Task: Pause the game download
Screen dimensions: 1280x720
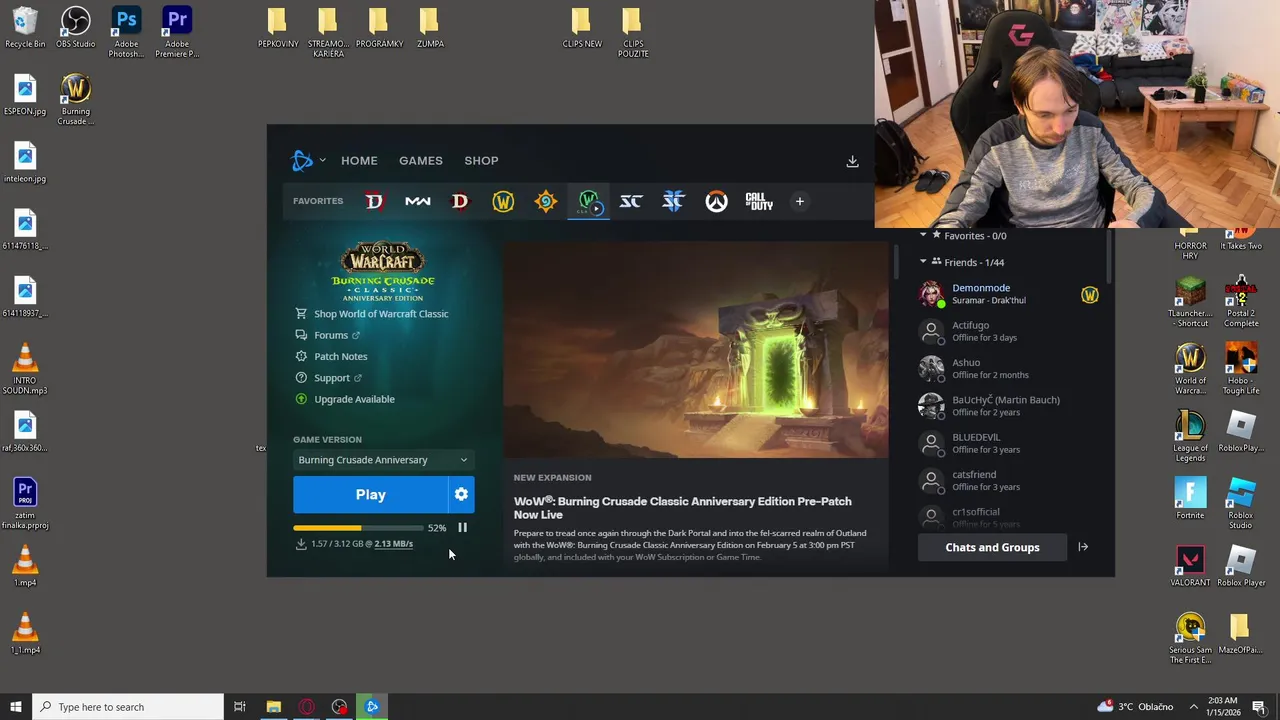Action: pyautogui.click(x=462, y=527)
